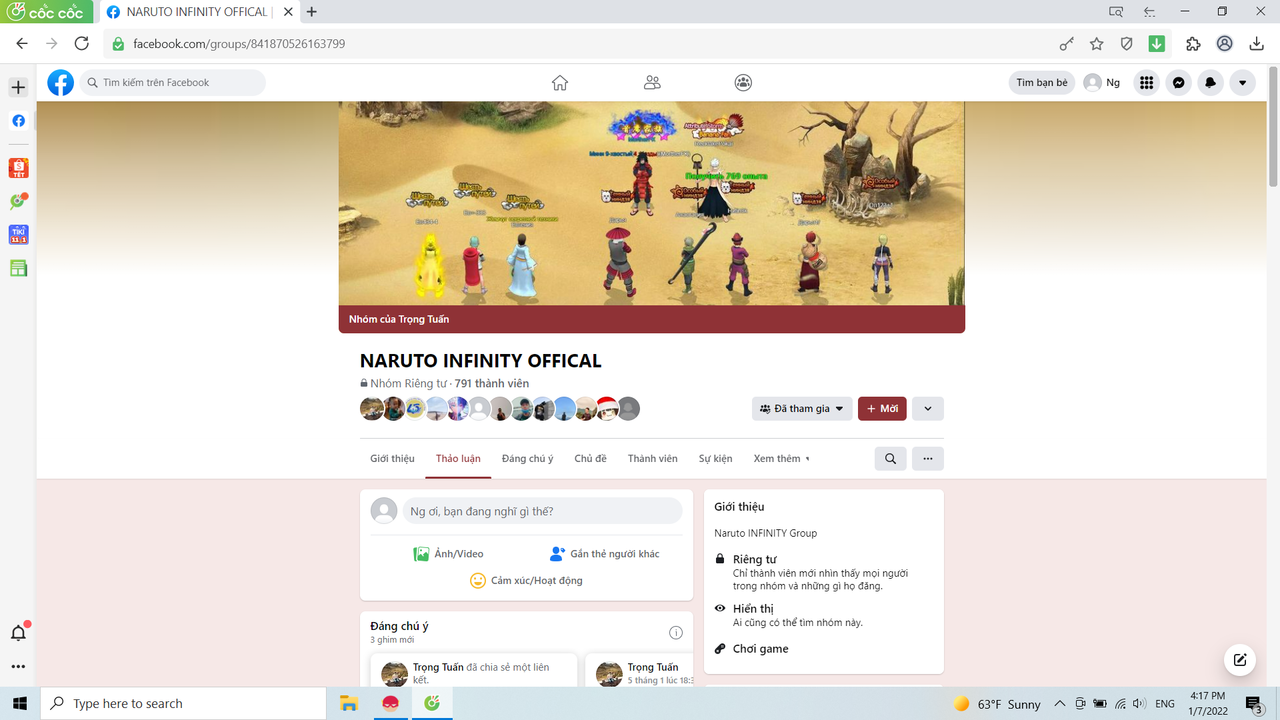Open the browser downloads icon

(1256, 44)
